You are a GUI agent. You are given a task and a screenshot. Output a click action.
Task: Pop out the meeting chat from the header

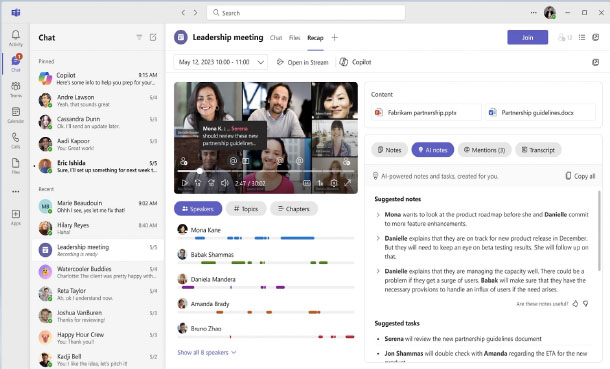pyautogui.click(x=596, y=37)
